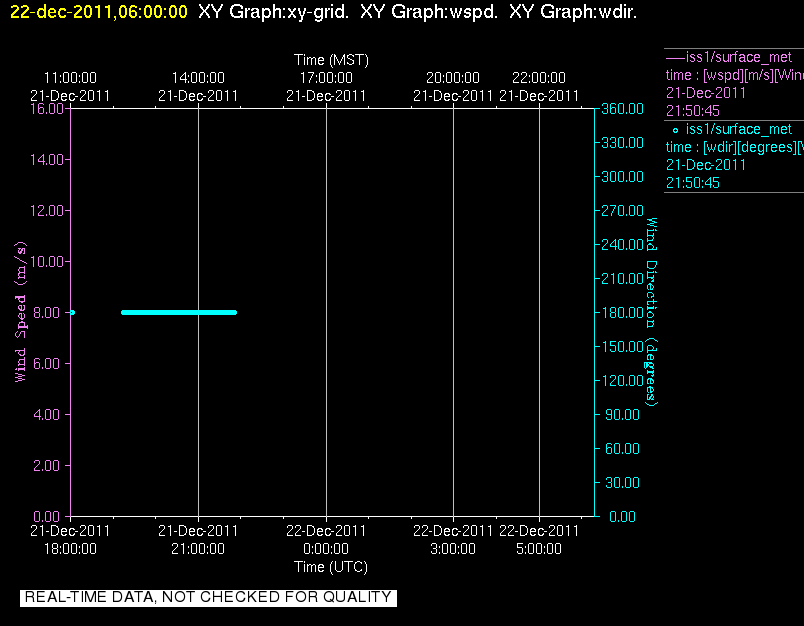Click the 'Time (UTC)' bottom axis label
Screen dimensions: 804x626
point(331,567)
